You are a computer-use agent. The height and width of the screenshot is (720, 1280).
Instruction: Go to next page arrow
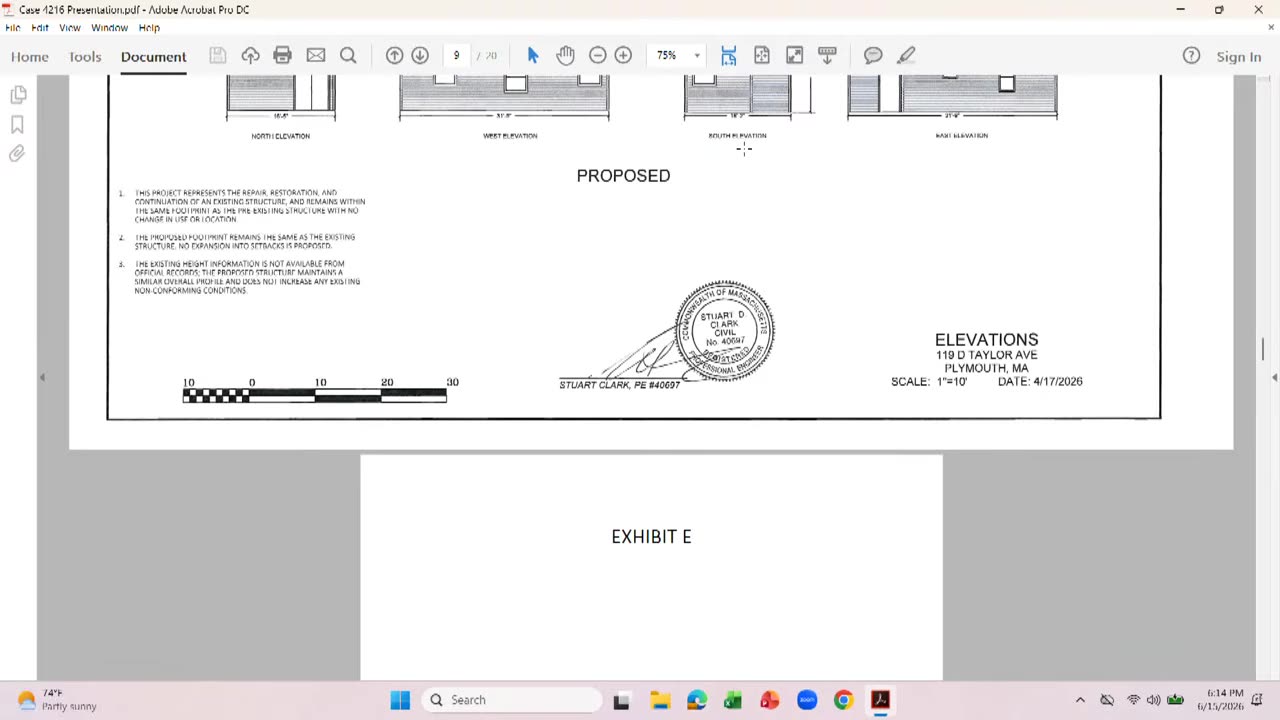(x=420, y=55)
